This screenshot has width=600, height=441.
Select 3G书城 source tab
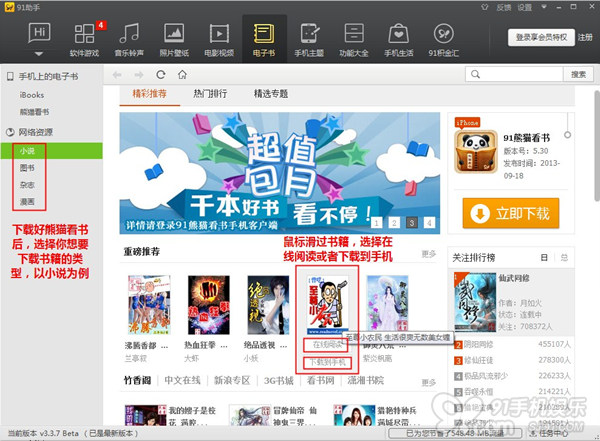pos(279,381)
